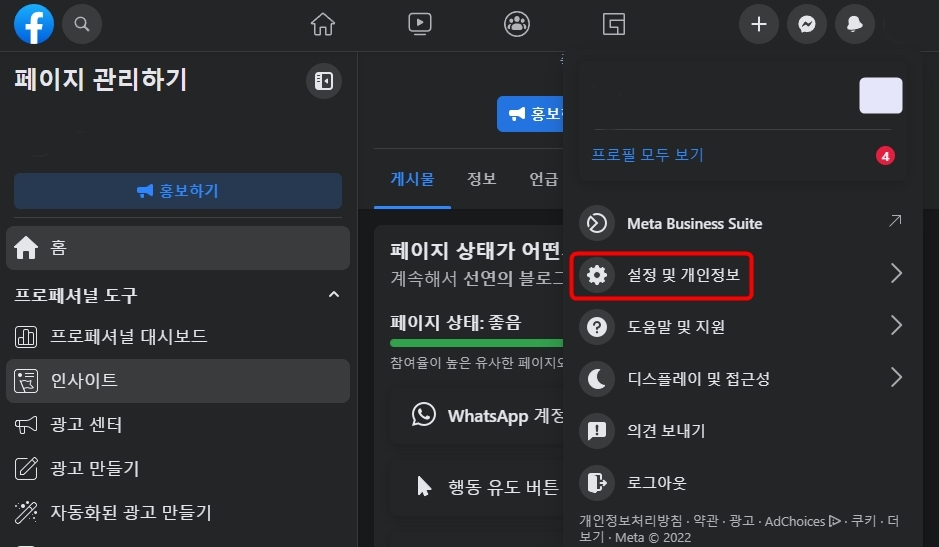Open 인사이트 in sidebar
This screenshot has height=547, width=939.
[178, 381]
